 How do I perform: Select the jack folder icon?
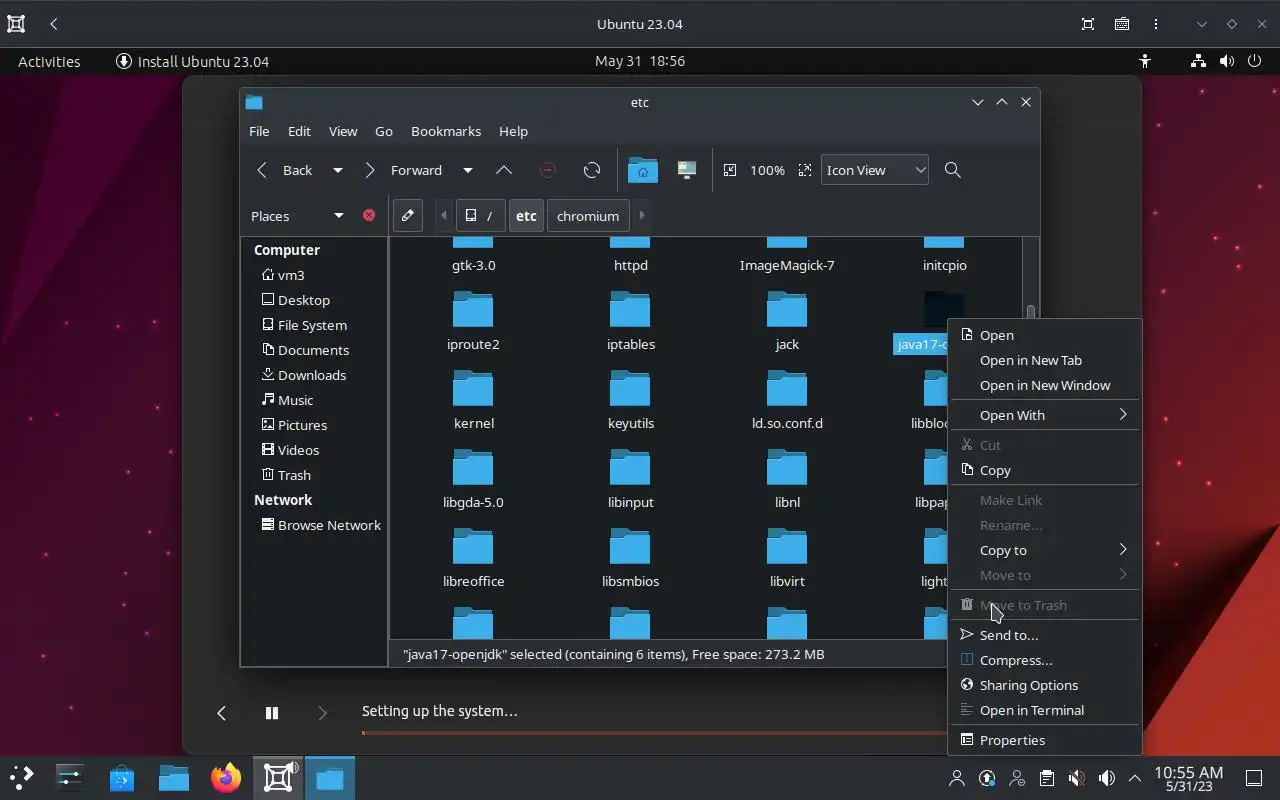point(787,310)
